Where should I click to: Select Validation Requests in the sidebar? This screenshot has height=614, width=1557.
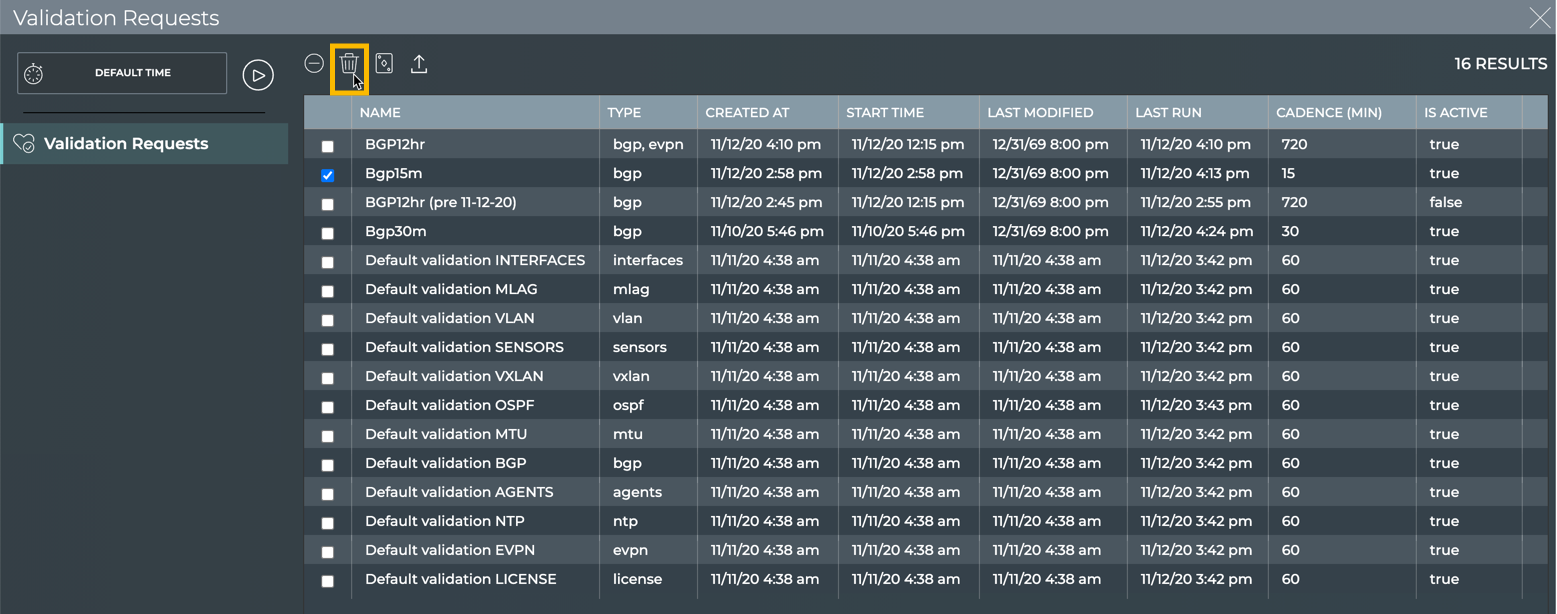point(126,144)
